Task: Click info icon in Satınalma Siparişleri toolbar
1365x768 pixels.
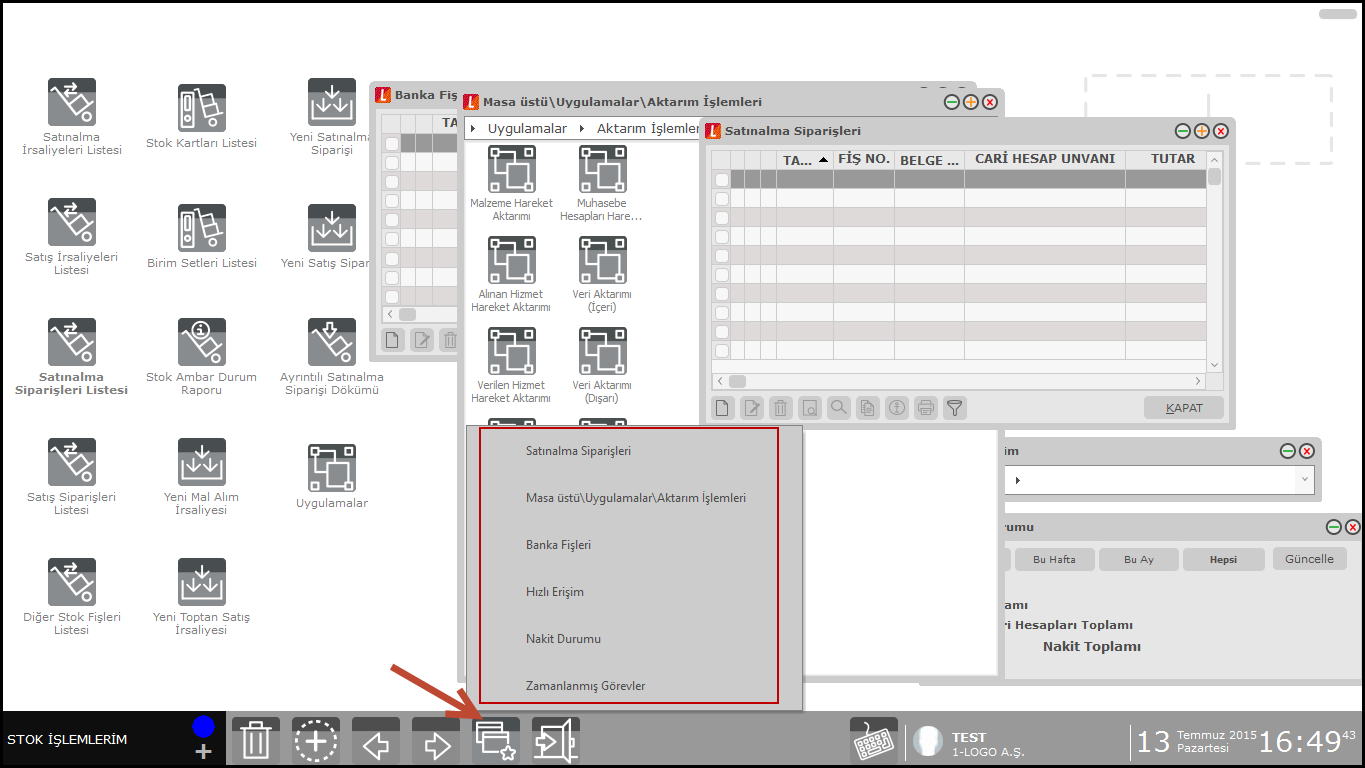Action: pyautogui.click(x=897, y=407)
